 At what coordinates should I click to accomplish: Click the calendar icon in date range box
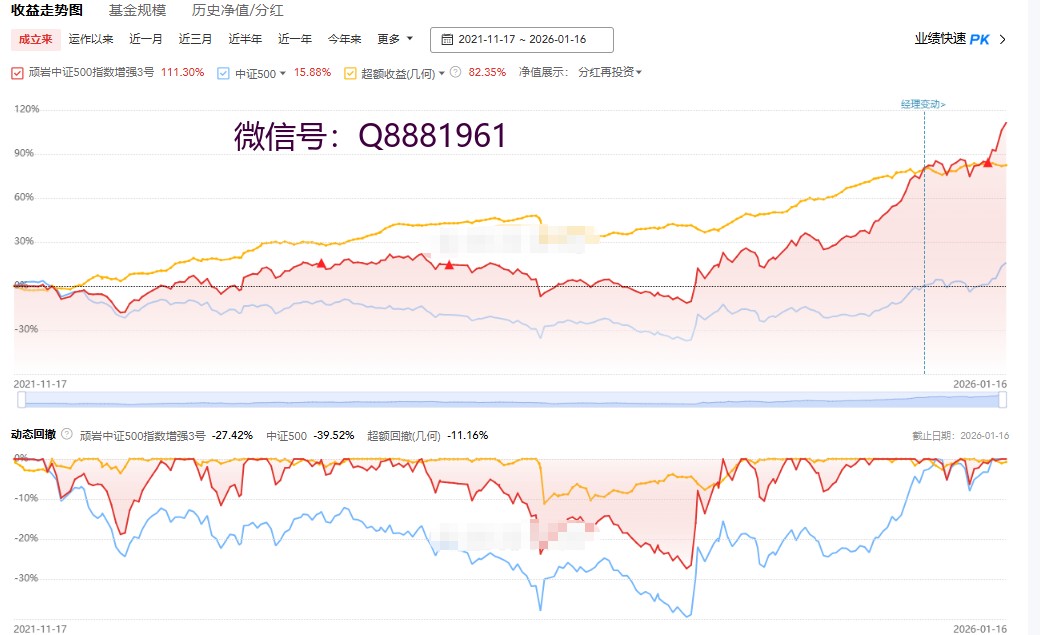coord(446,40)
